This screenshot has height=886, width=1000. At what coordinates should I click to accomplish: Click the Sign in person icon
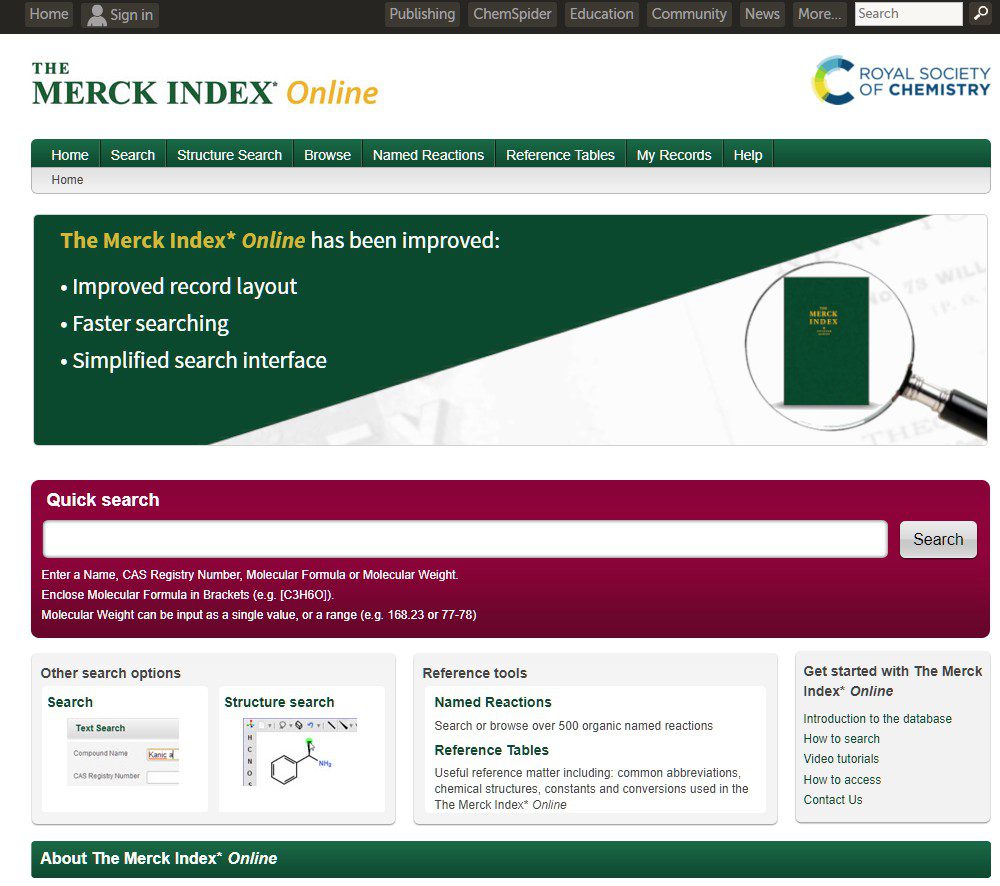coord(97,14)
